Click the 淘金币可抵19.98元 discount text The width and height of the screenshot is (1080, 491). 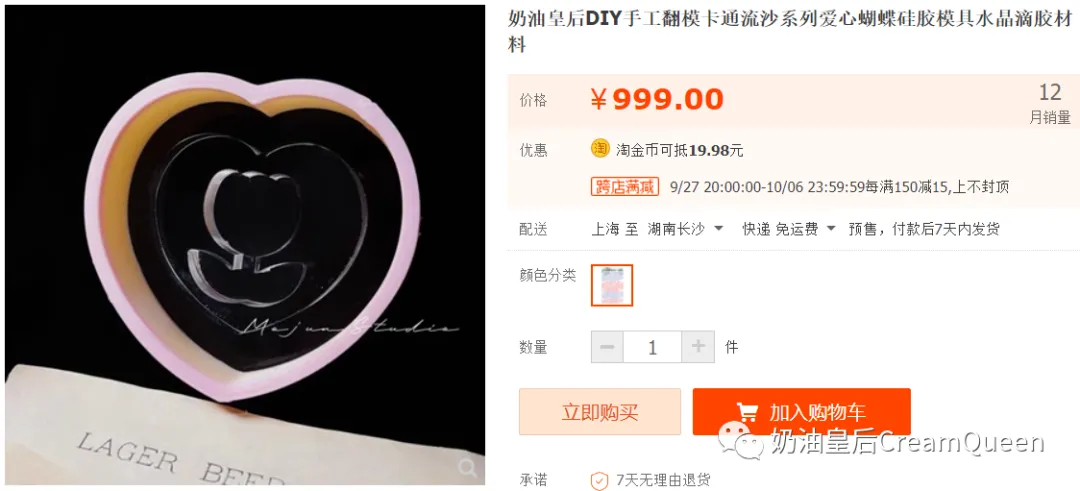679,151
